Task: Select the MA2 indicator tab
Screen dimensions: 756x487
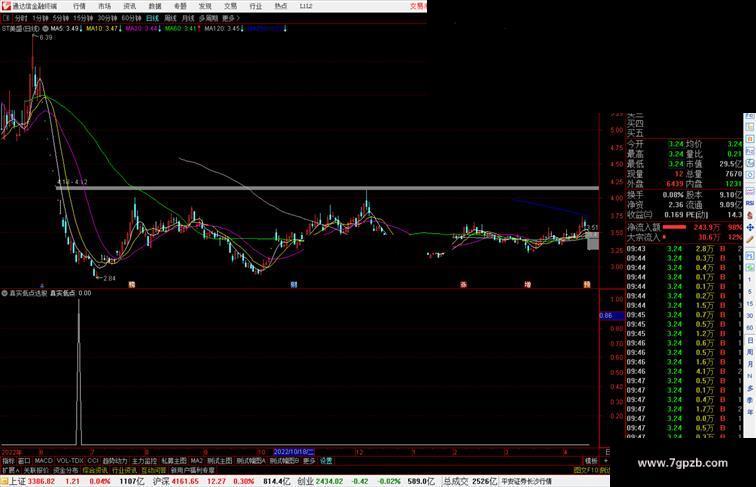Action: click(x=196, y=461)
